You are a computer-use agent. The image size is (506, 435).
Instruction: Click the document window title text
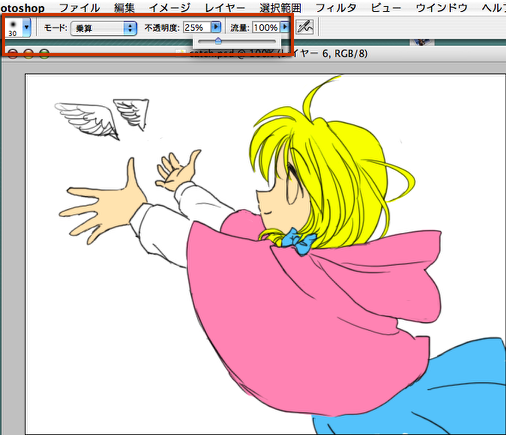tap(278, 53)
